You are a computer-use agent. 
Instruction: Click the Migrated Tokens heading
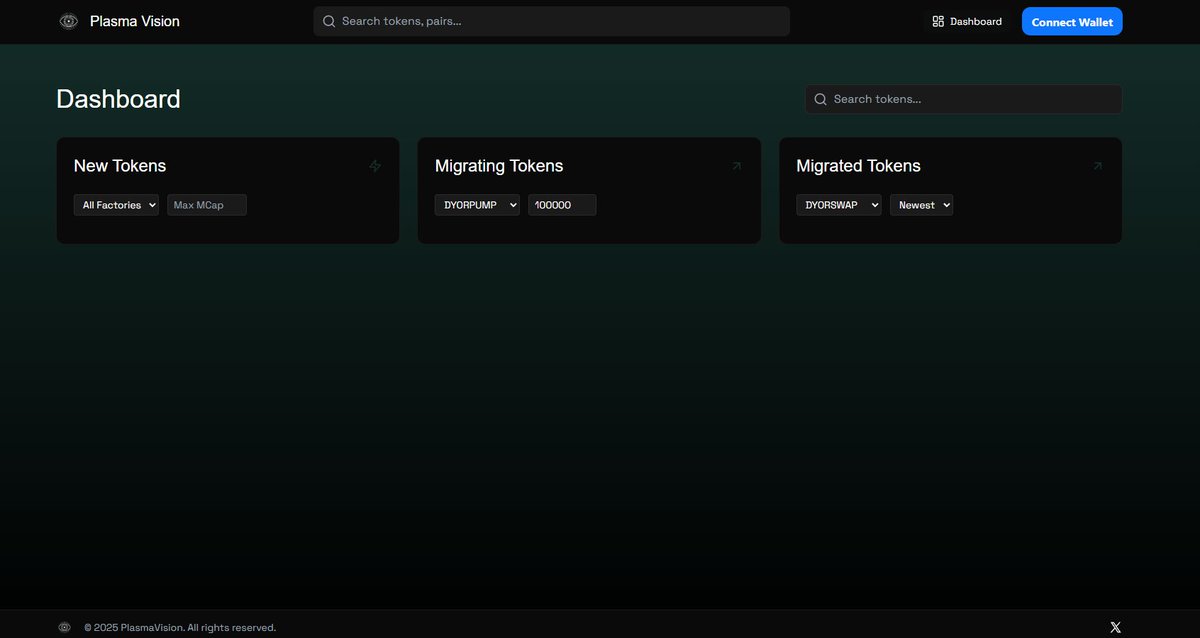click(x=858, y=166)
